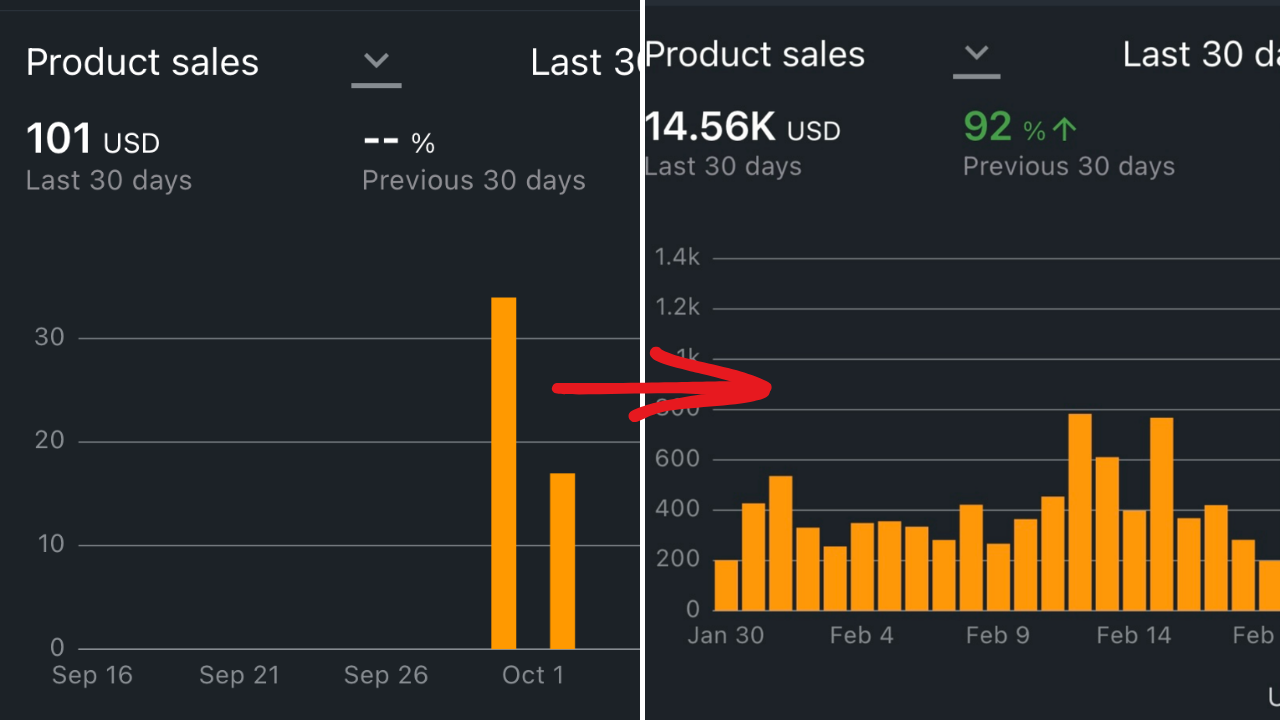This screenshot has width=1280, height=720.
Task: Select the shorter orange bar near Oct 1
Action: coord(562,560)
